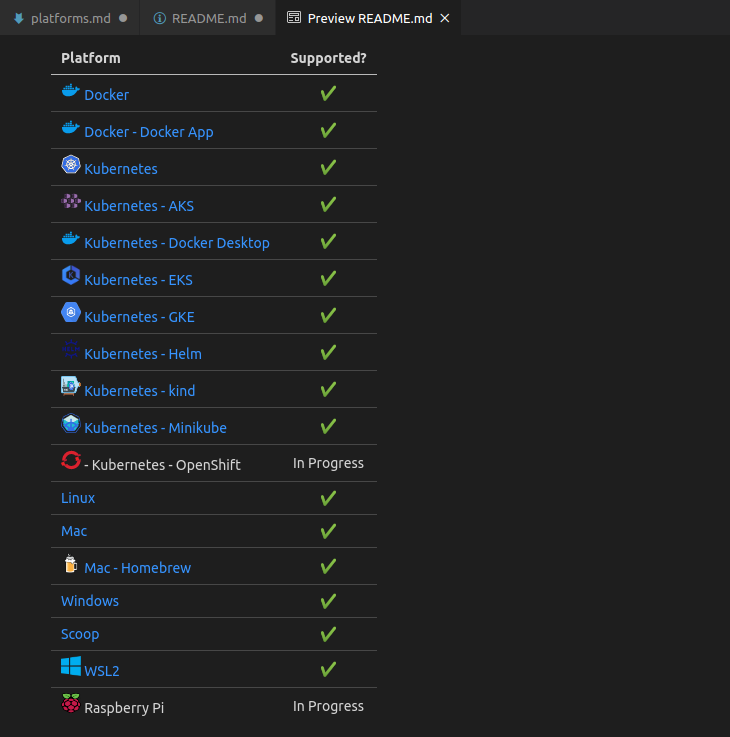Close the Preview README.md tab
Image resolution: width=730 pixels, height=737 pixels.
445,18
